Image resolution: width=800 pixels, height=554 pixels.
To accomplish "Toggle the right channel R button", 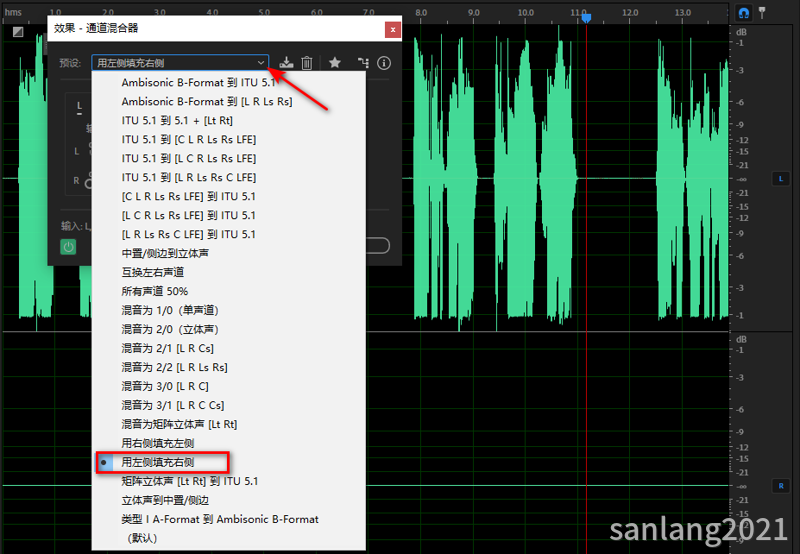I will (x=781, y=485).
